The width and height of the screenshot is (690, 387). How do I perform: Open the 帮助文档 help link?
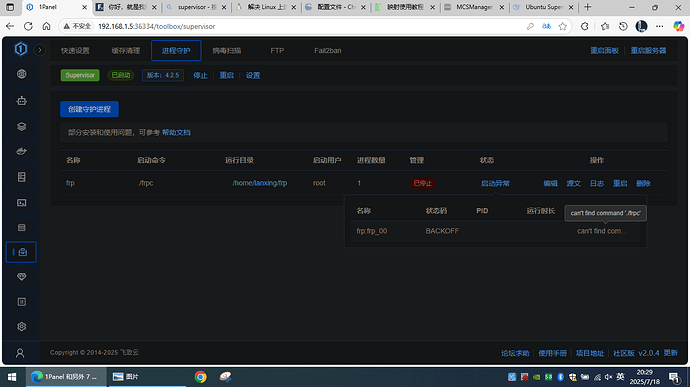176,133
